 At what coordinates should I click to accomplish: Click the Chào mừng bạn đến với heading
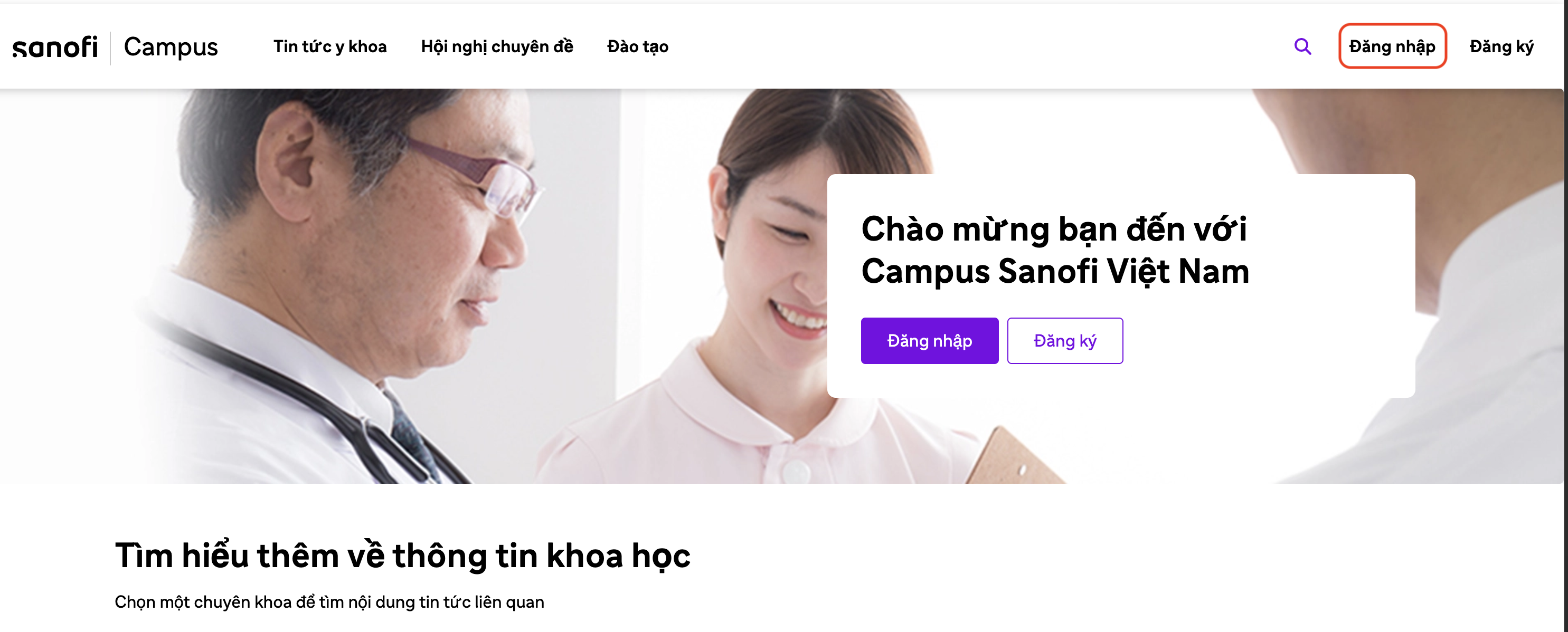pyautogui.click(x=1054, y=230)
